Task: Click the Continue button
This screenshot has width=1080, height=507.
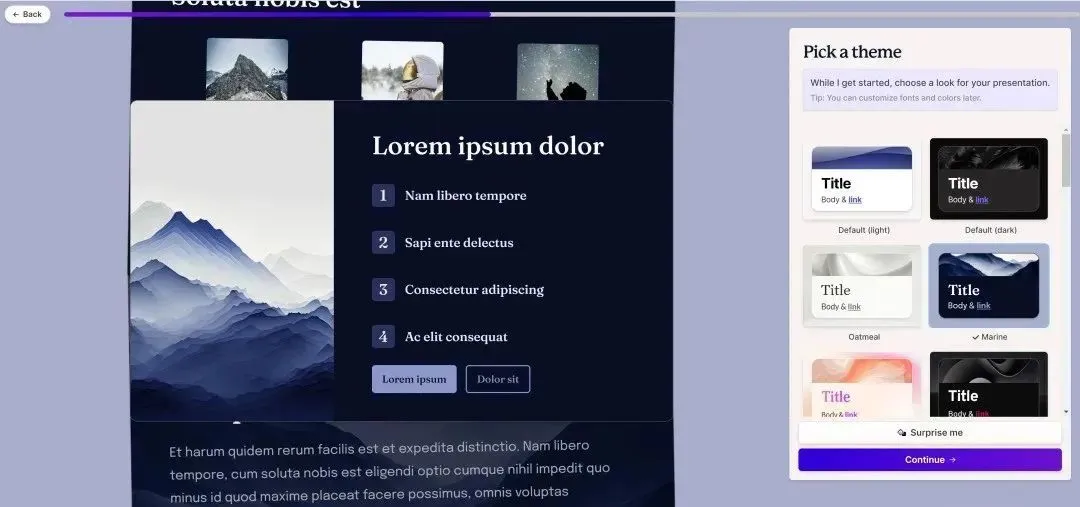Action: (930, 459)
